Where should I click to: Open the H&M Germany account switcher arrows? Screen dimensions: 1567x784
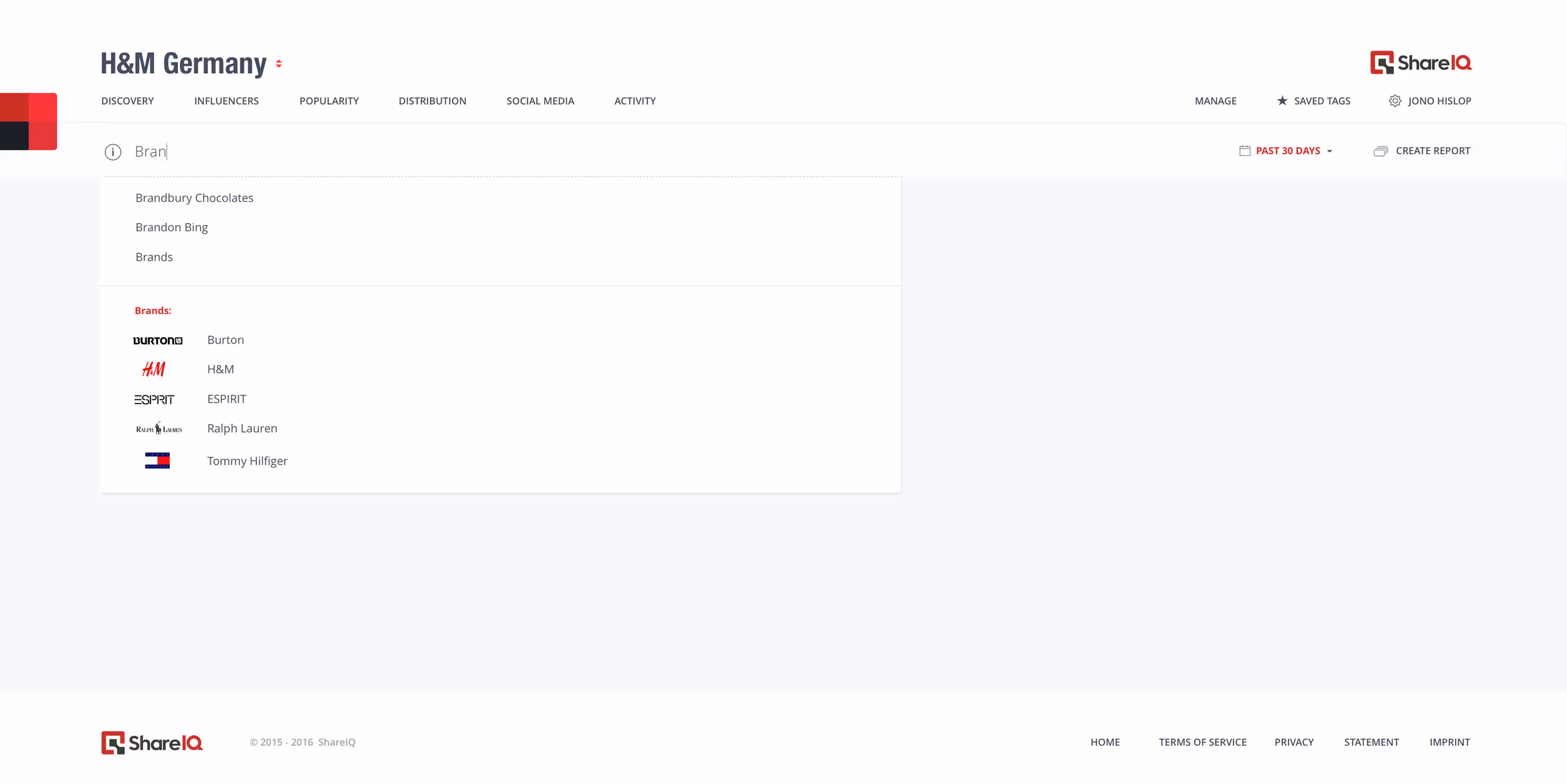[279, 64]
